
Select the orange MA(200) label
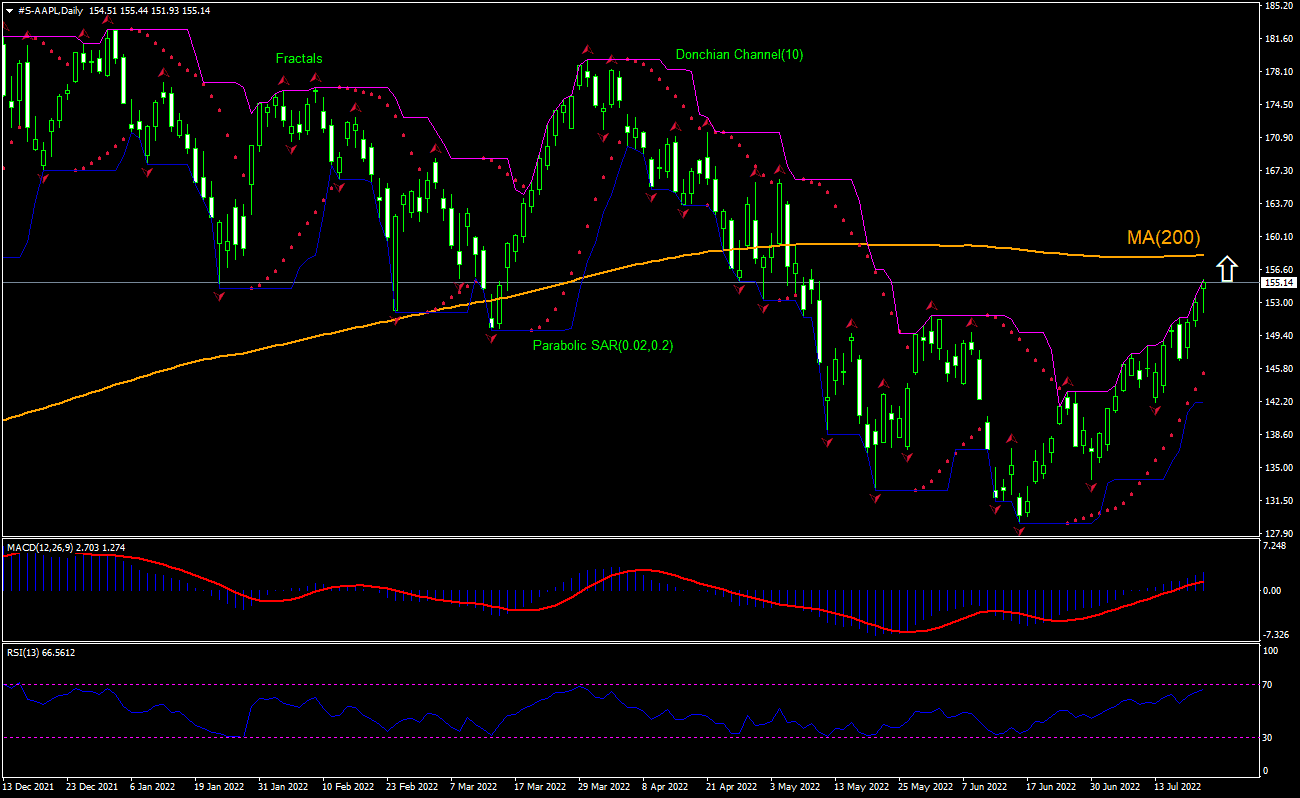click(x=1163, y=237)
